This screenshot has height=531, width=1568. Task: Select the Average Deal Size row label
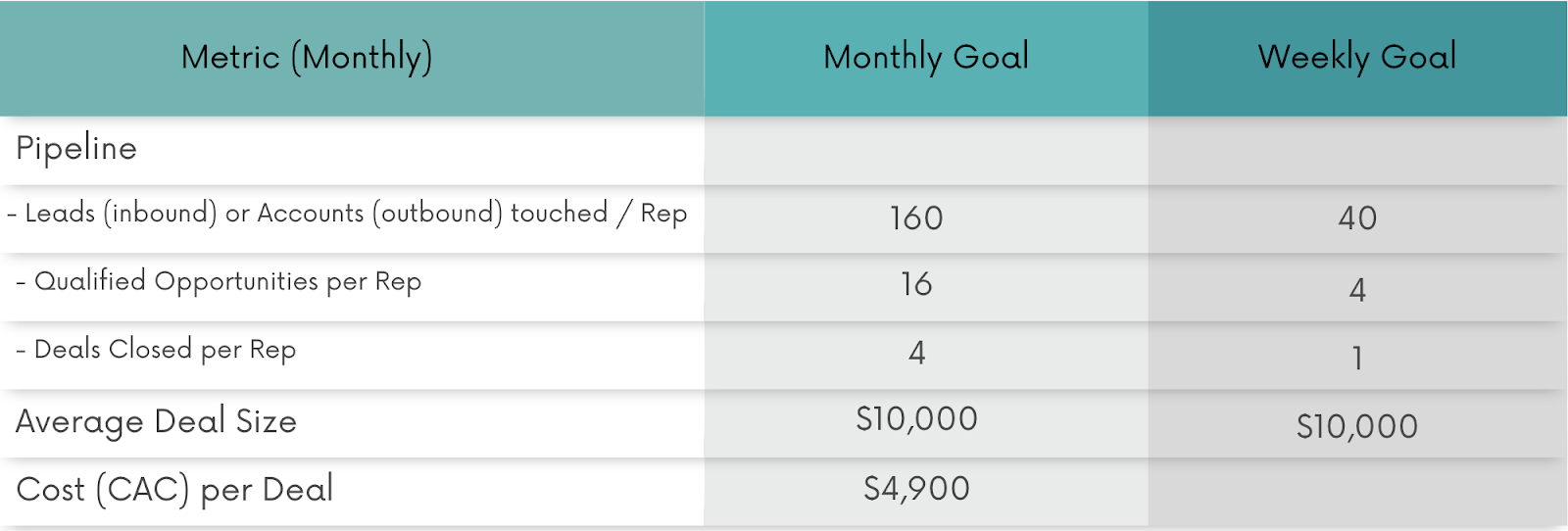point(157,421)
